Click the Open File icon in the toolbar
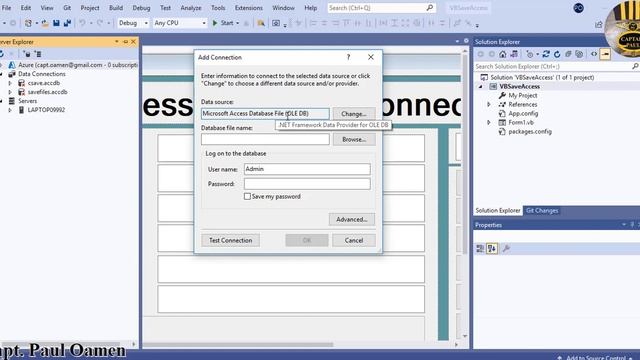Image resolution: width=640 pixels, height=360 pixels. [45, 23]
